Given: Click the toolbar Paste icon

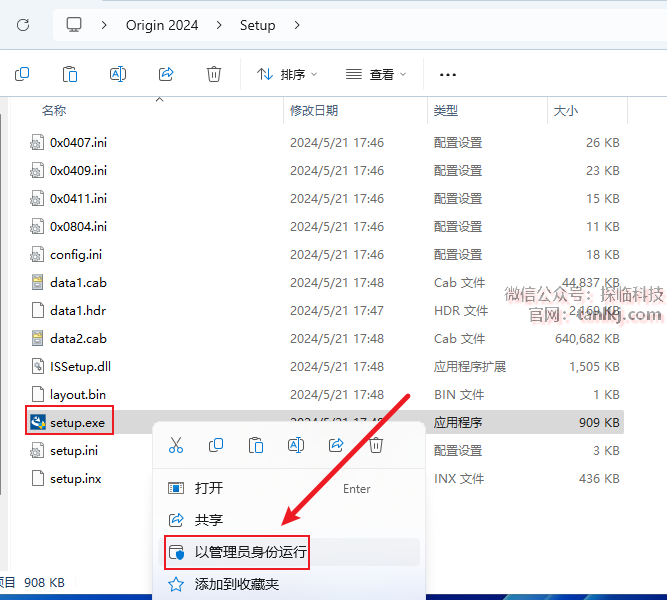Looking at the screenshot, I should point(70,74).
